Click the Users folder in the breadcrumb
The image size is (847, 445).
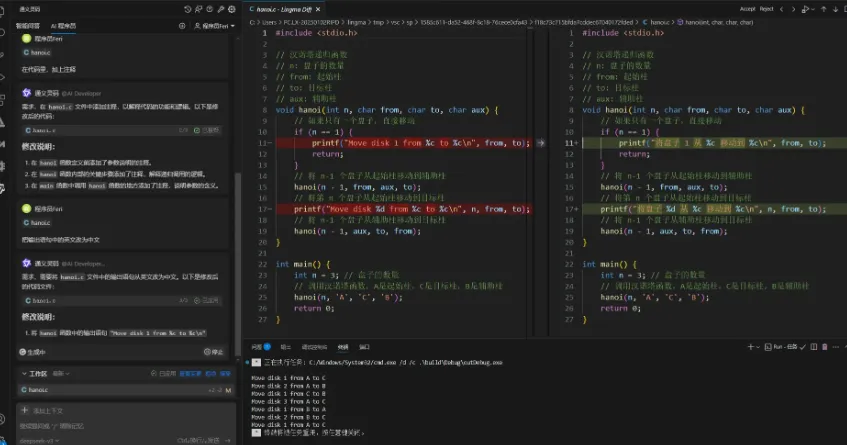[269, 22]
